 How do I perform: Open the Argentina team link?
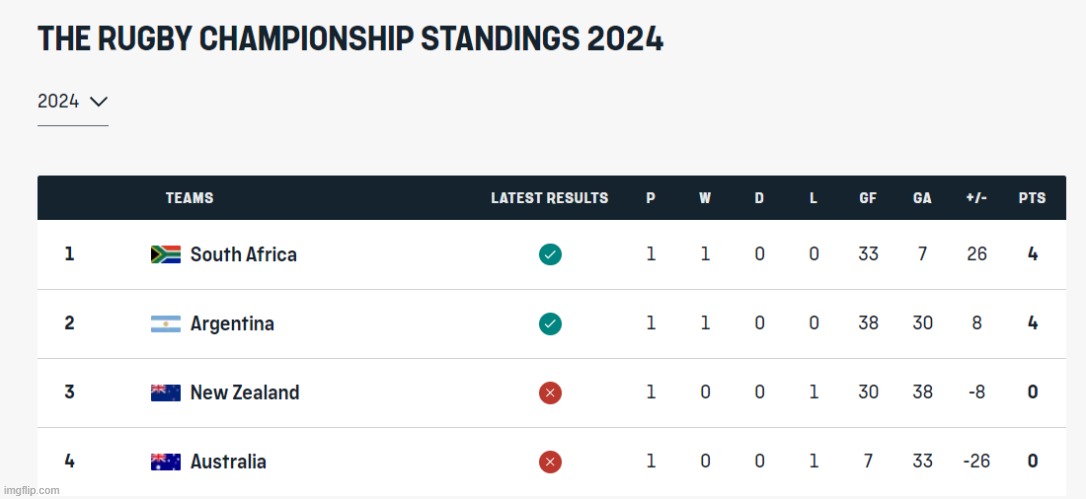232,324
